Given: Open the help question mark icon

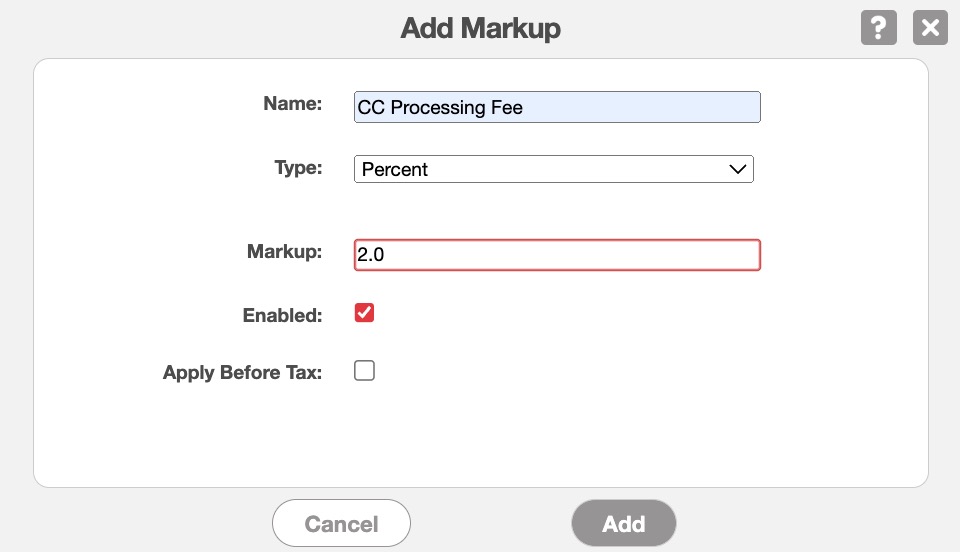Looking at the screenshot, I should coord(878,27).
